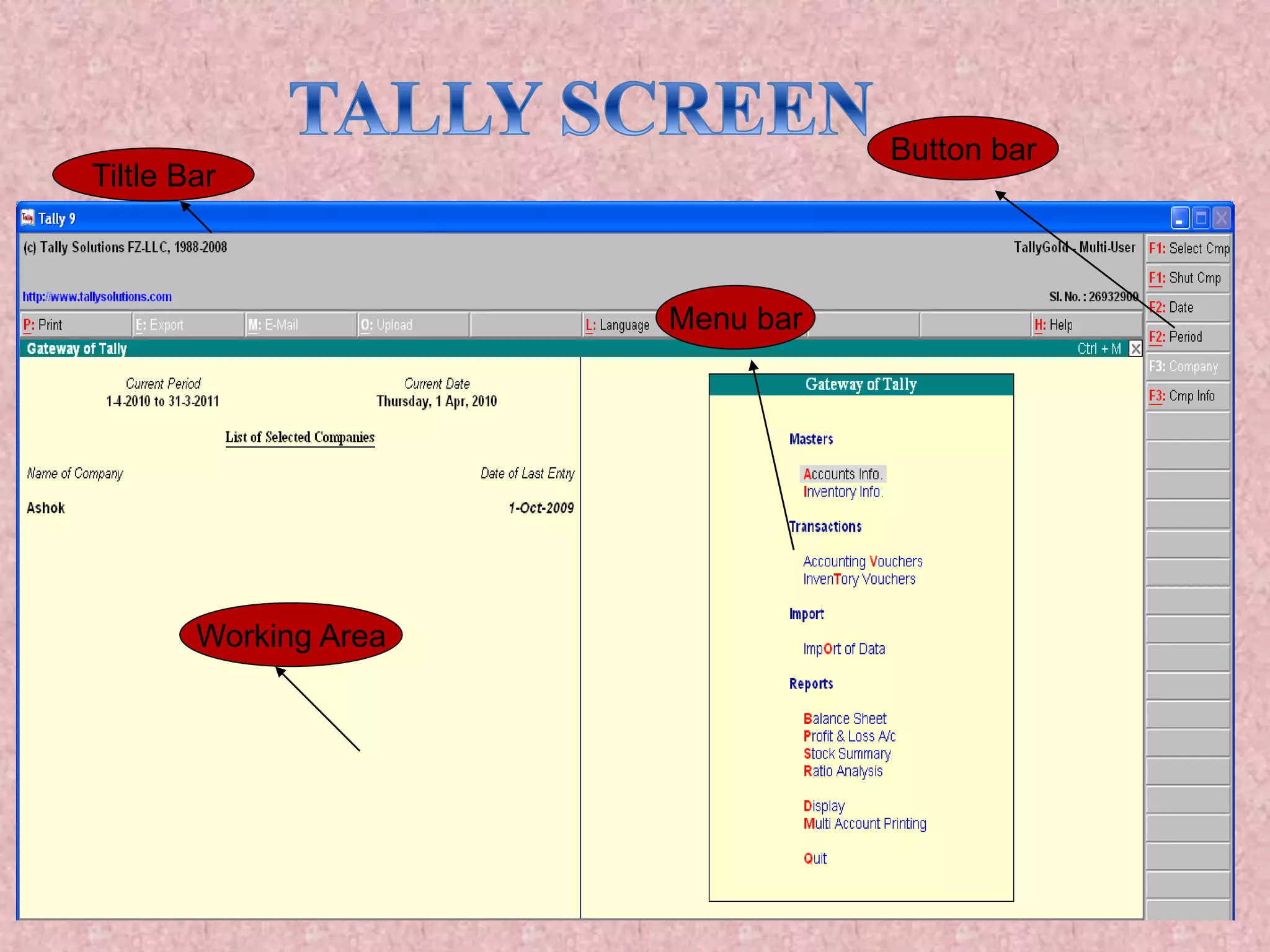Click the P: Print button
The width and height of the screenshot is (1270, 952).
pyautogui.click(x=76, y=325)
